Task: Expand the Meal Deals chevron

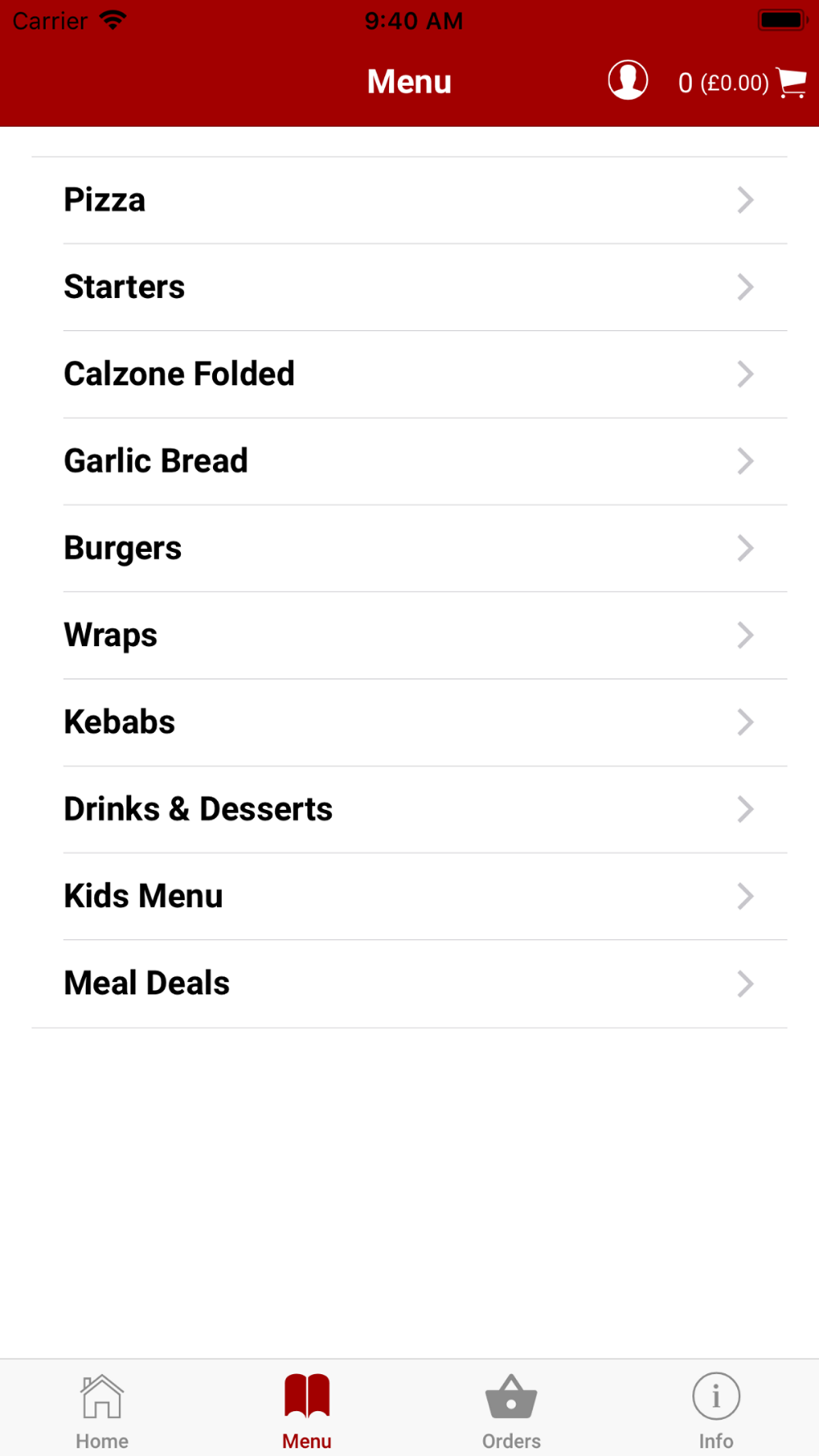Action: 744,983
